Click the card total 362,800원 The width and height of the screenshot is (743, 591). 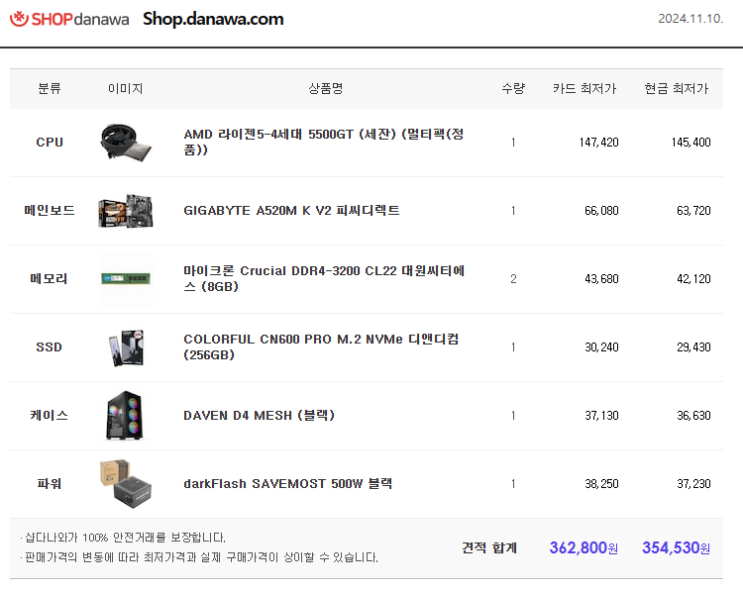(x=583, y=548)
